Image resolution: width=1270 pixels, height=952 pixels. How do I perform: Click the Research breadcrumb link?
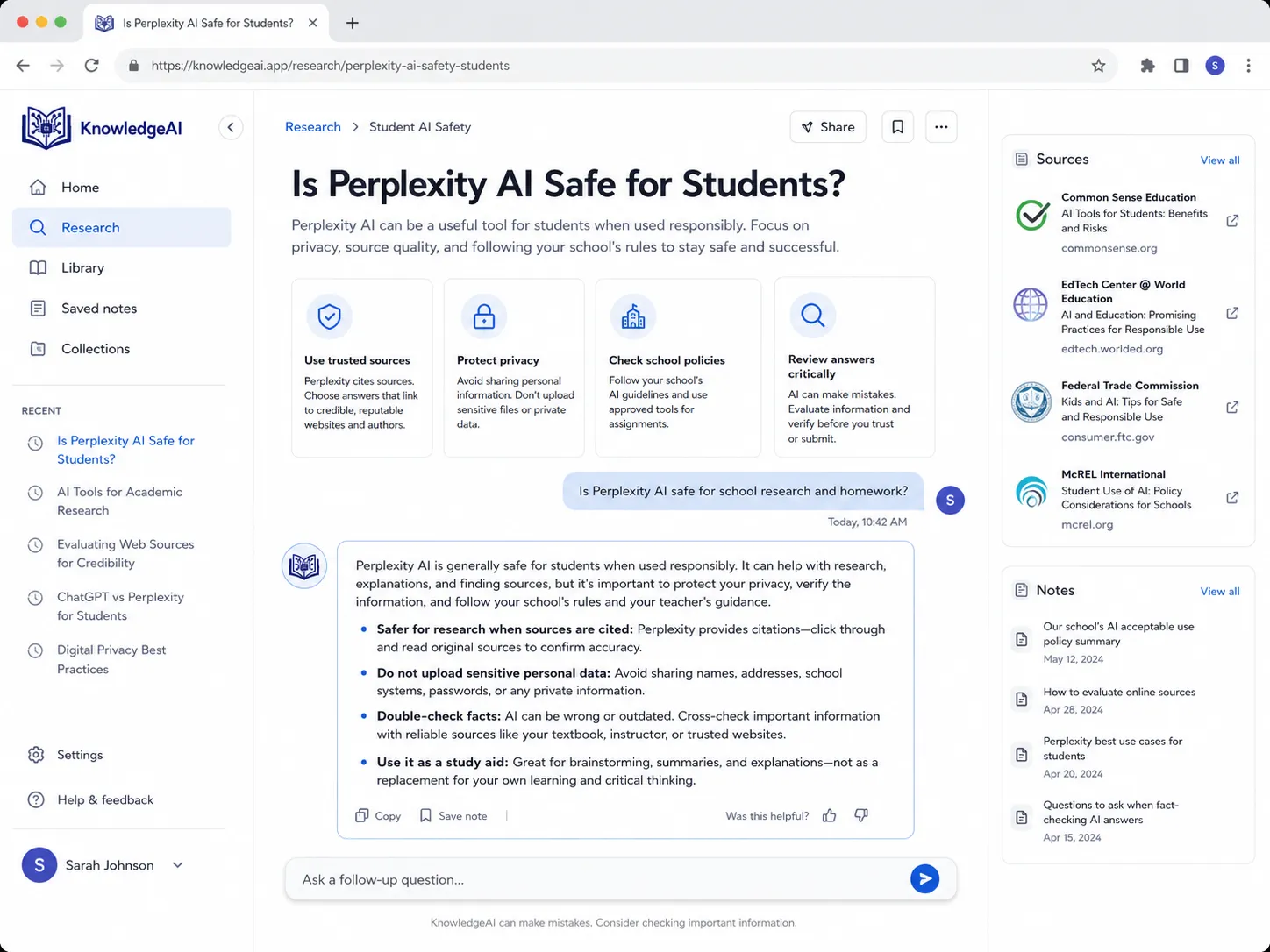click(x=313, y=127)
